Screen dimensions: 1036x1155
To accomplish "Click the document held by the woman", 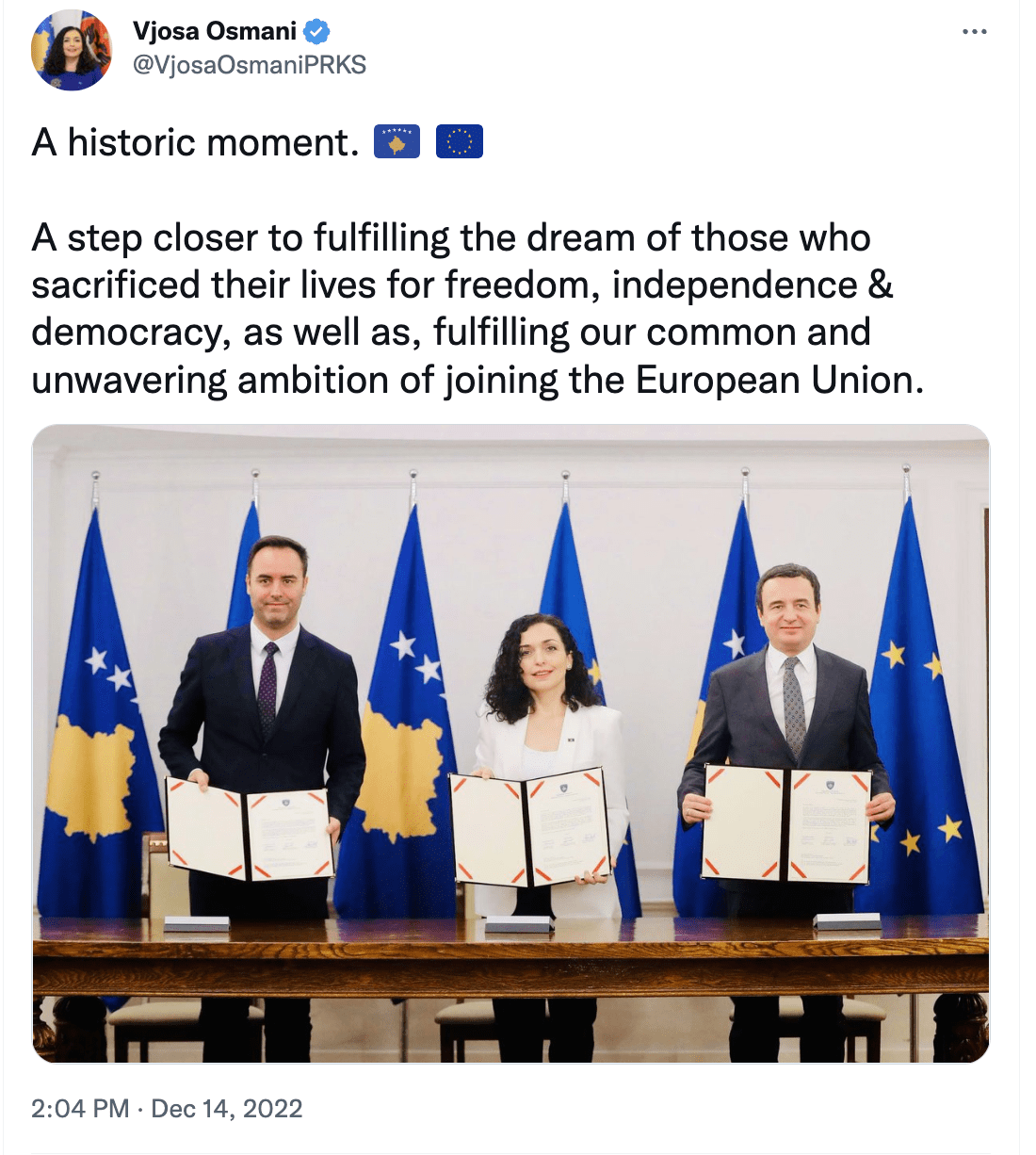I will point(532,826).
